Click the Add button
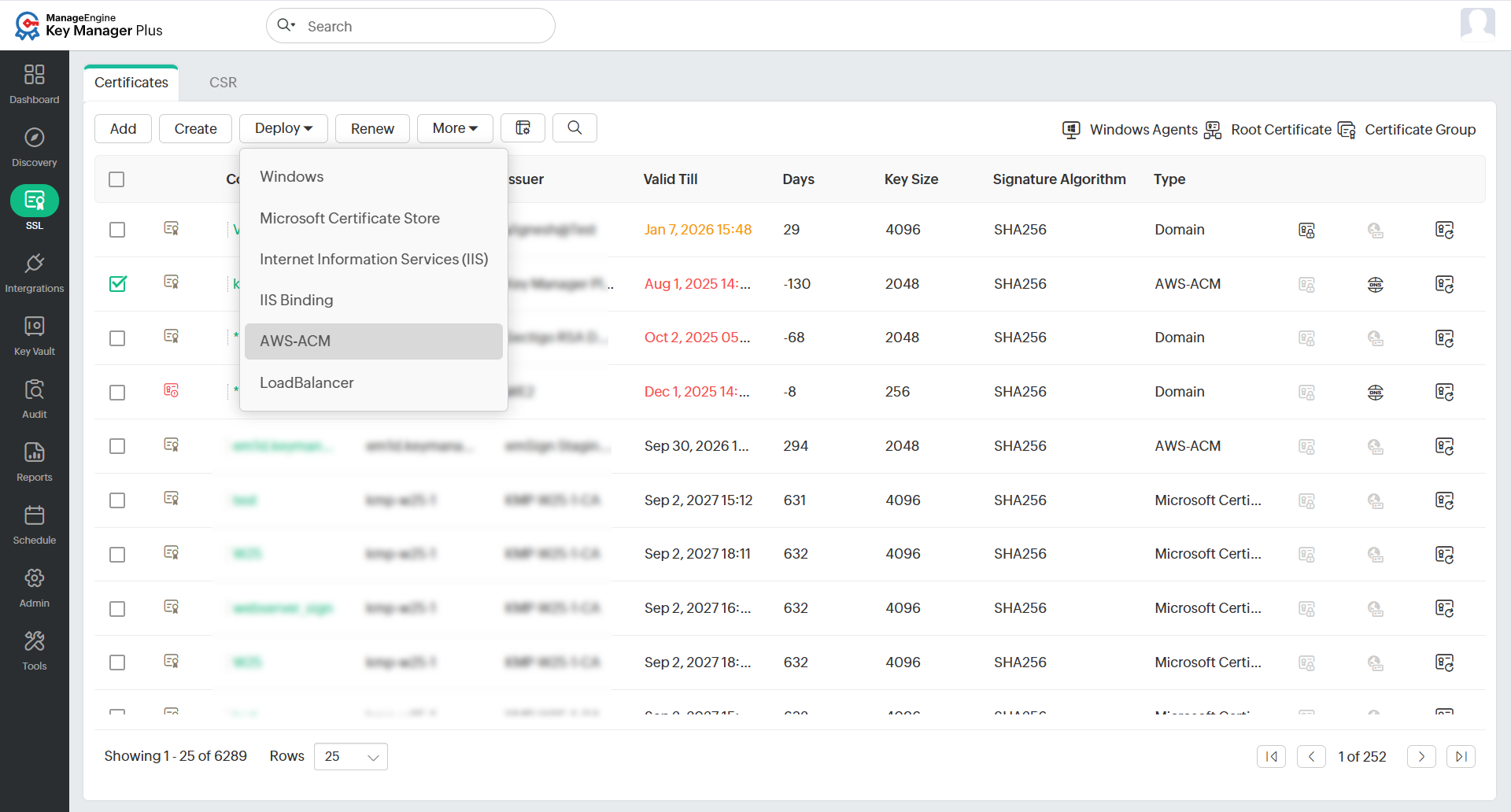 (123, 128)
